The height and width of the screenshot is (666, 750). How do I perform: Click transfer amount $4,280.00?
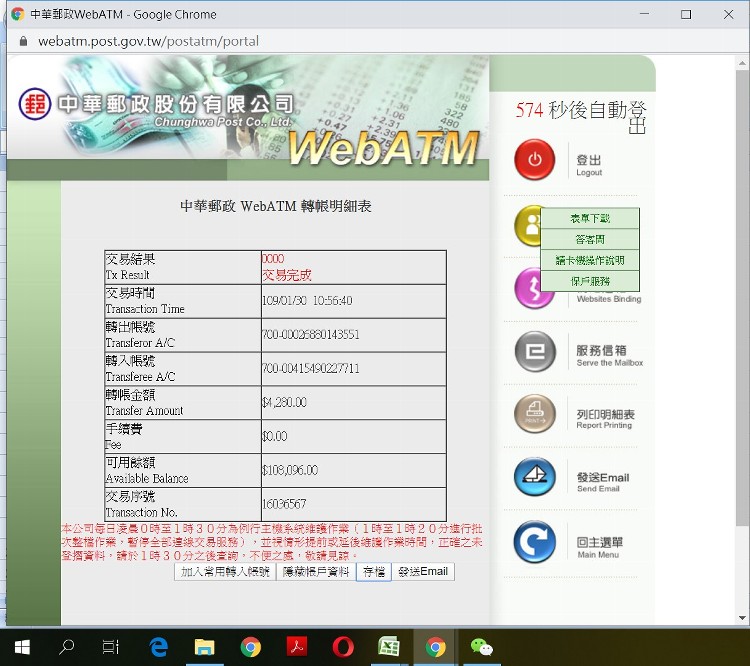point(284,402)
